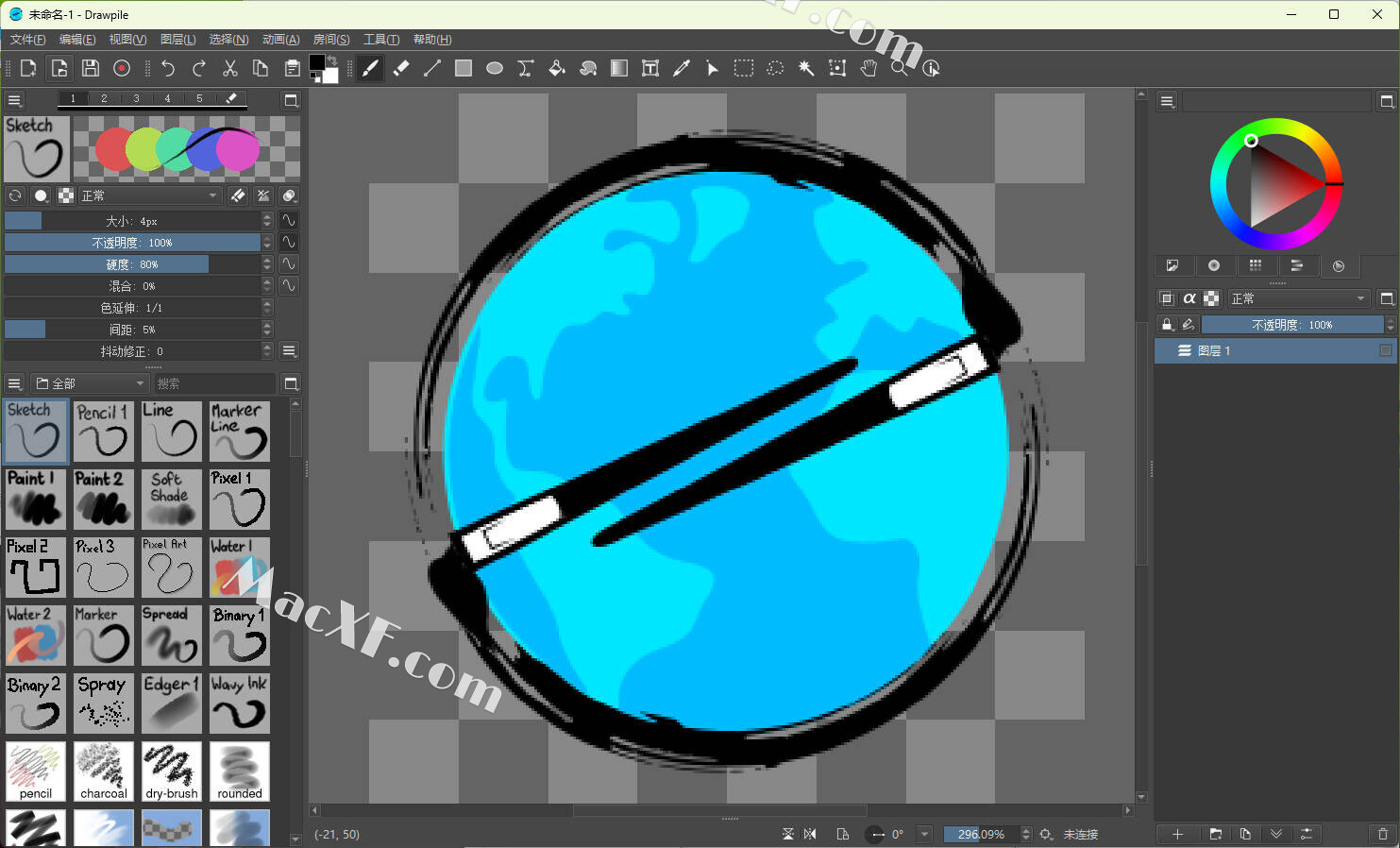
Task: Select the eraser tool in toolbar
Action: coord(401,68)
